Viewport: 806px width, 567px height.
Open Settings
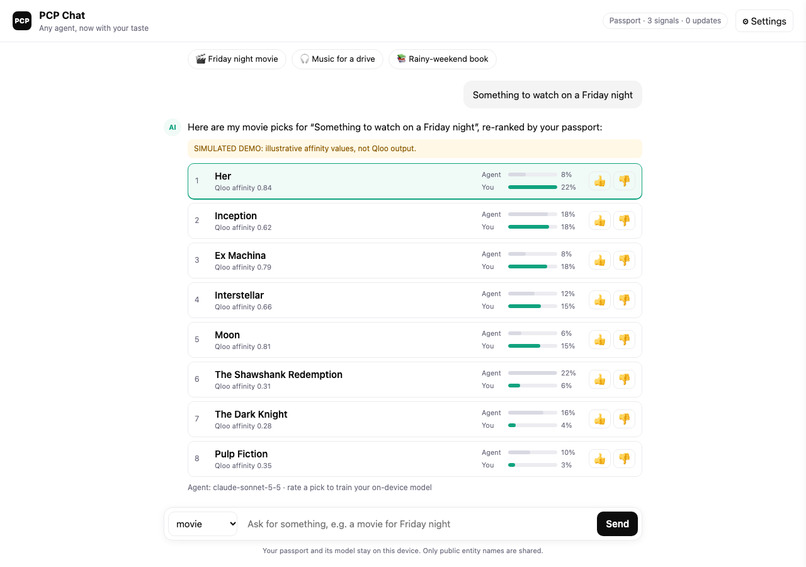click(x=764, y=21)
